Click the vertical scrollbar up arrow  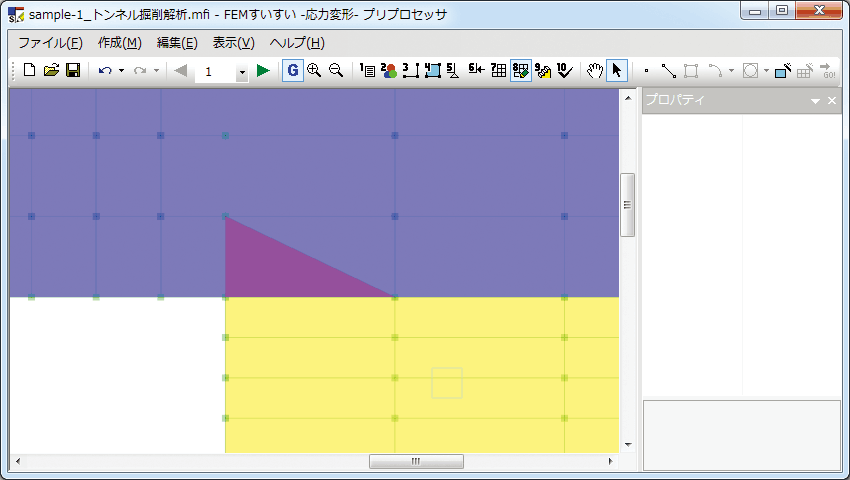tap(628, 98)
